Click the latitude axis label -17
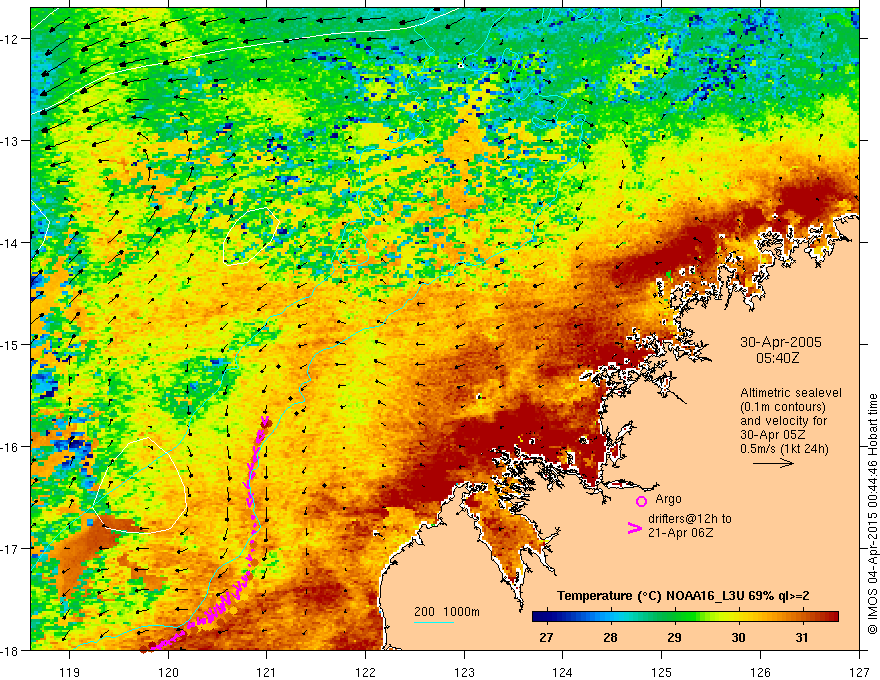The image size is (880, 680). click(9, 549)
